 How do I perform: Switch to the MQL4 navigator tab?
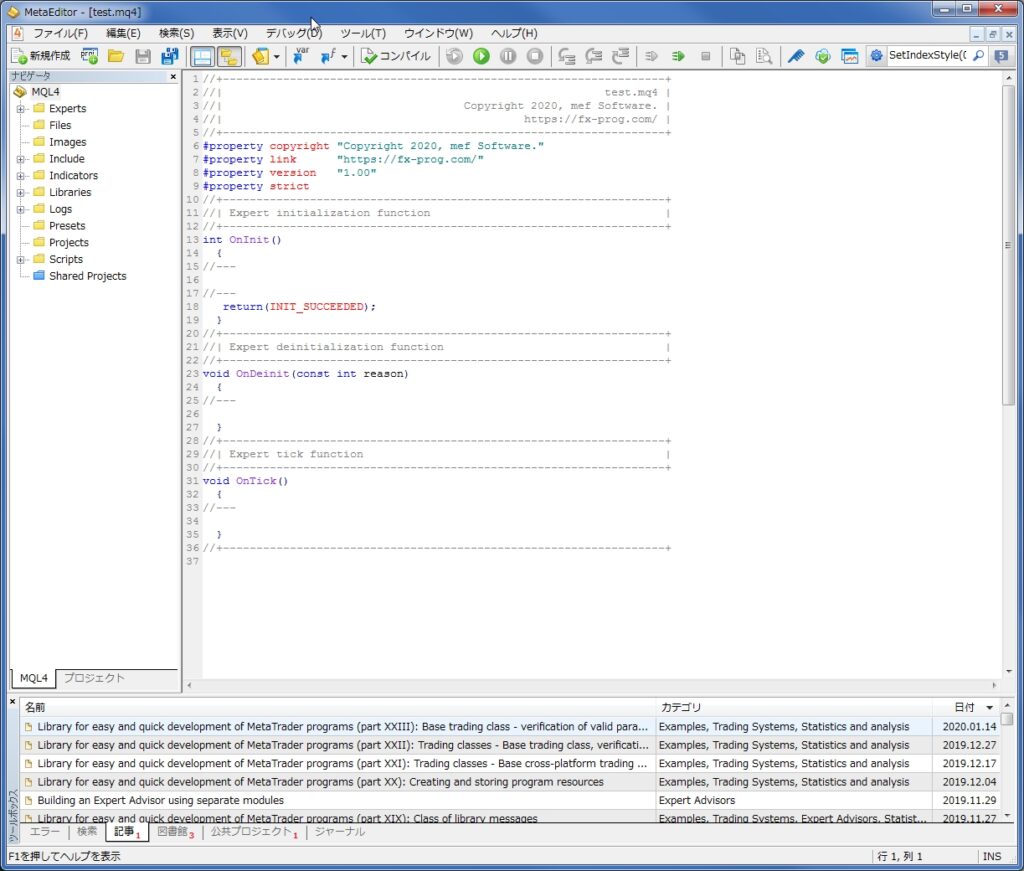(33, 678)
